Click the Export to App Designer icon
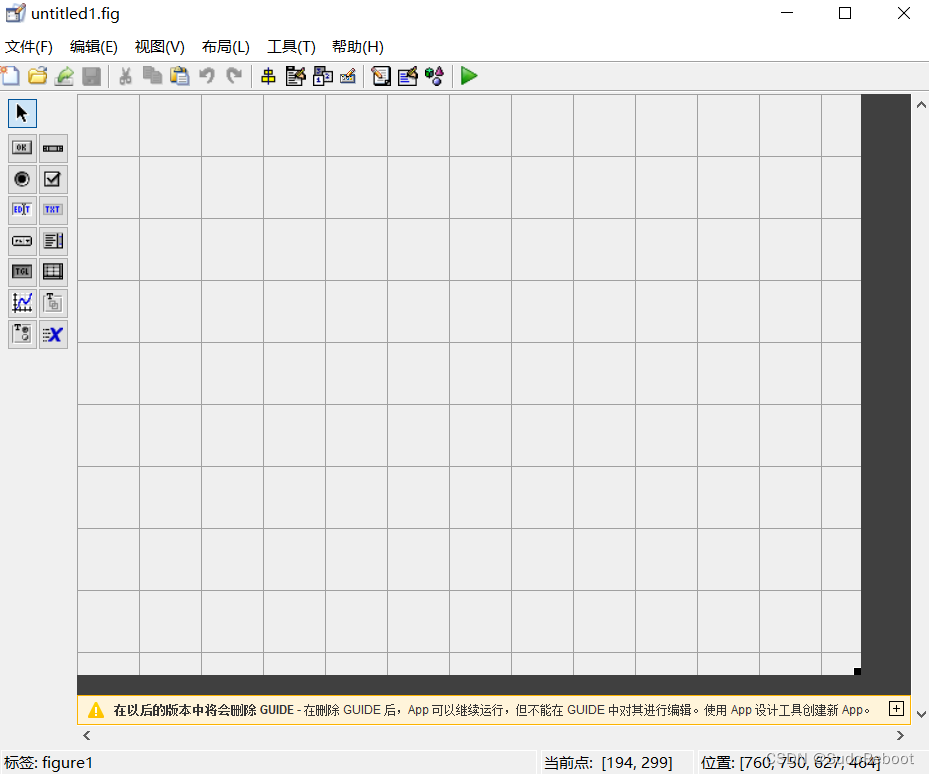This screenshot has width=929, height=774. coord(64,76)
